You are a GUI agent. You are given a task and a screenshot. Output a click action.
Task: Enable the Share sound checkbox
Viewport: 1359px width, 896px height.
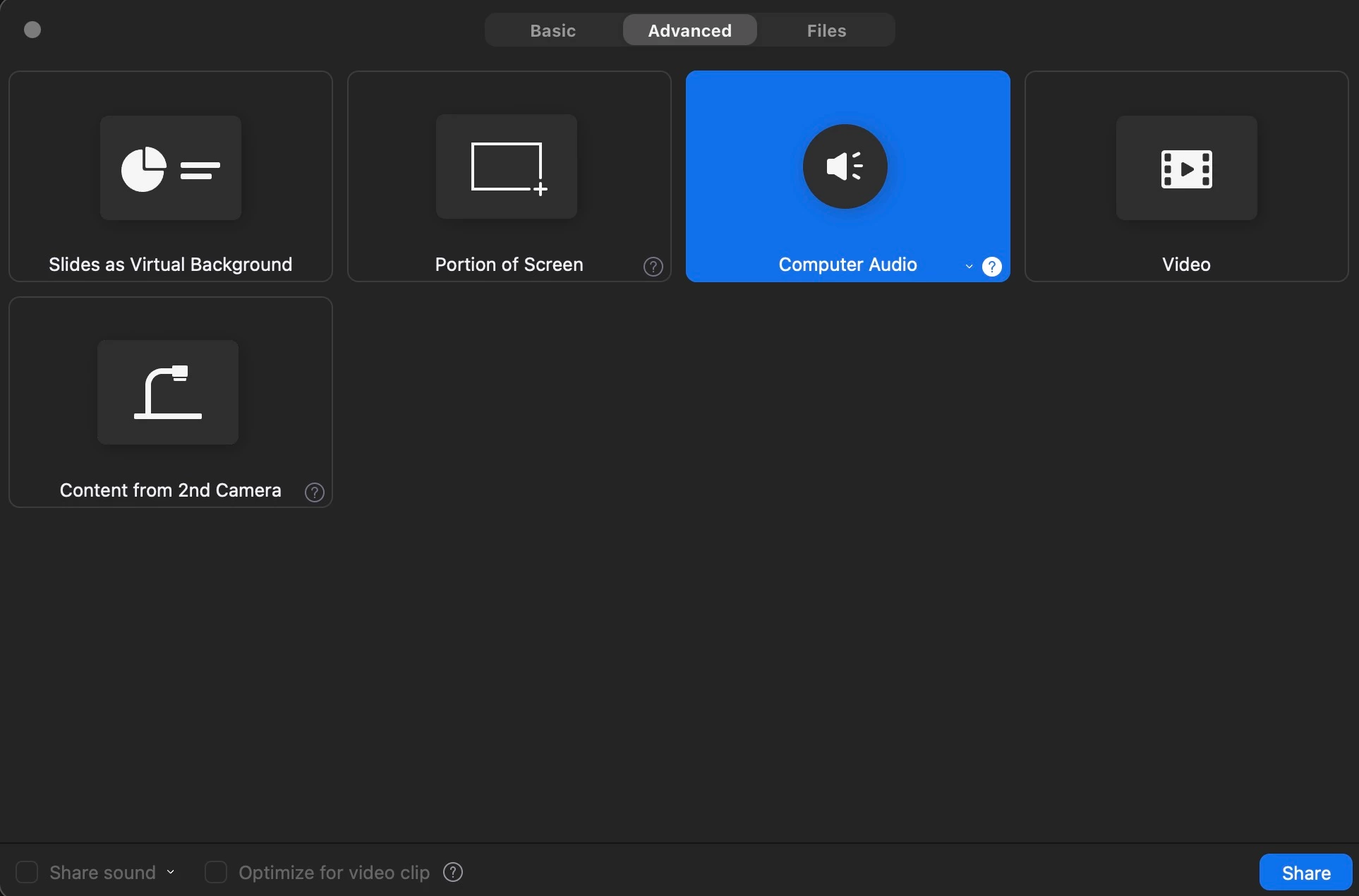coord(27,873)
